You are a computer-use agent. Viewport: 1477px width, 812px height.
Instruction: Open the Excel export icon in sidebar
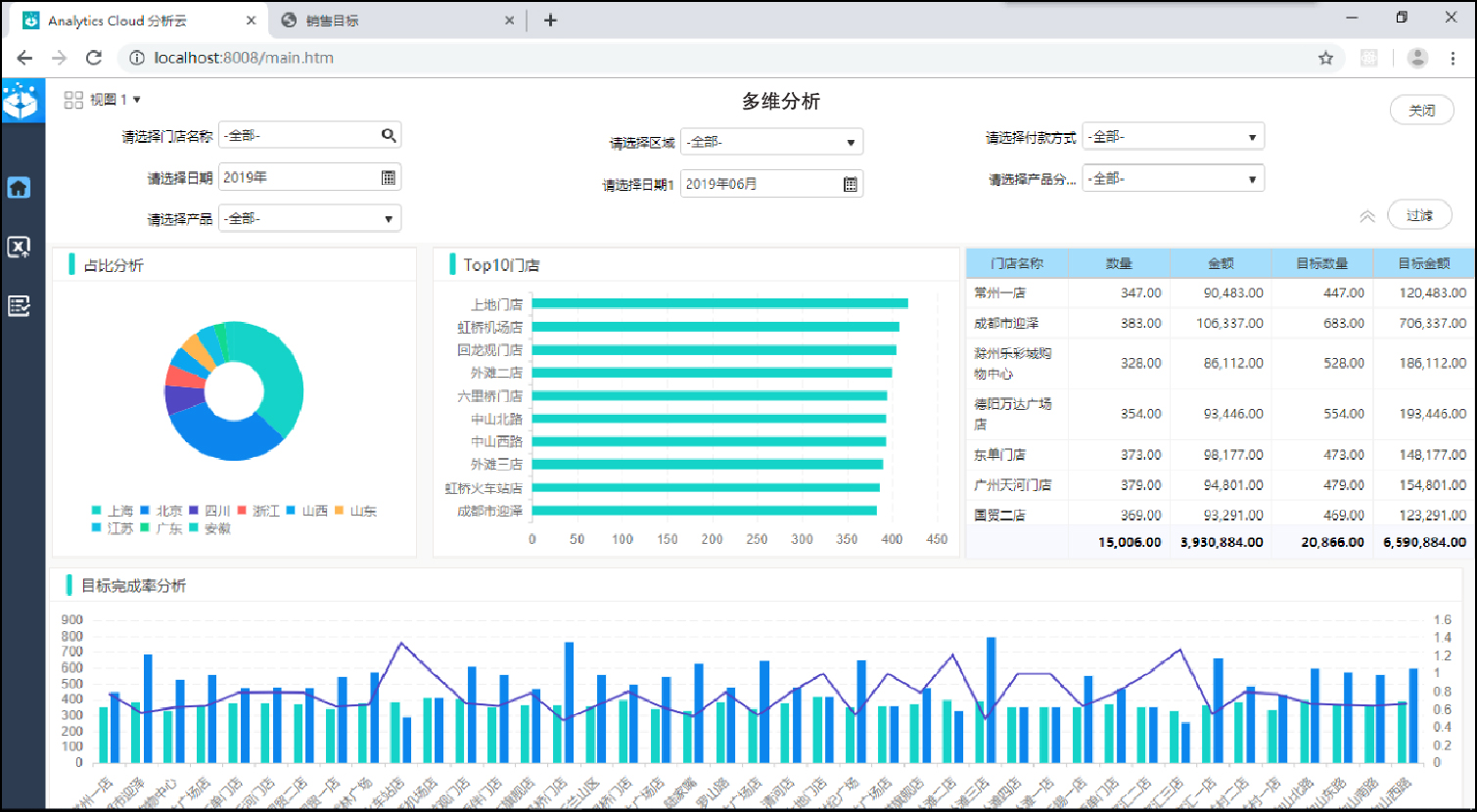(20, 247)
